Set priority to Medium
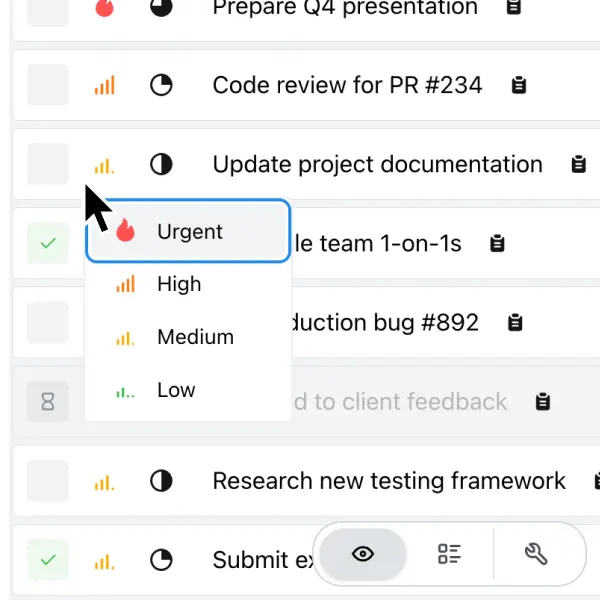 point(194,337)
